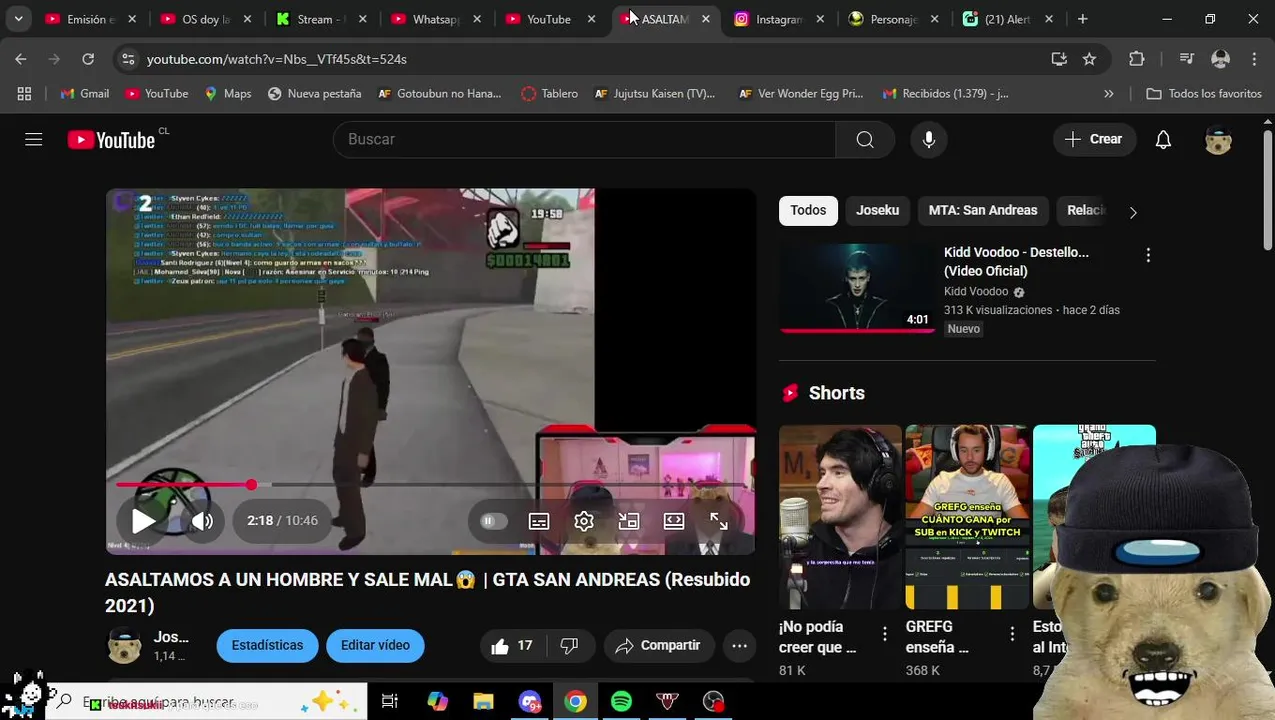This screenshot has height=720, width=1275.
Task: Open the YouTube guide hamburger menu
Action: 34,139
